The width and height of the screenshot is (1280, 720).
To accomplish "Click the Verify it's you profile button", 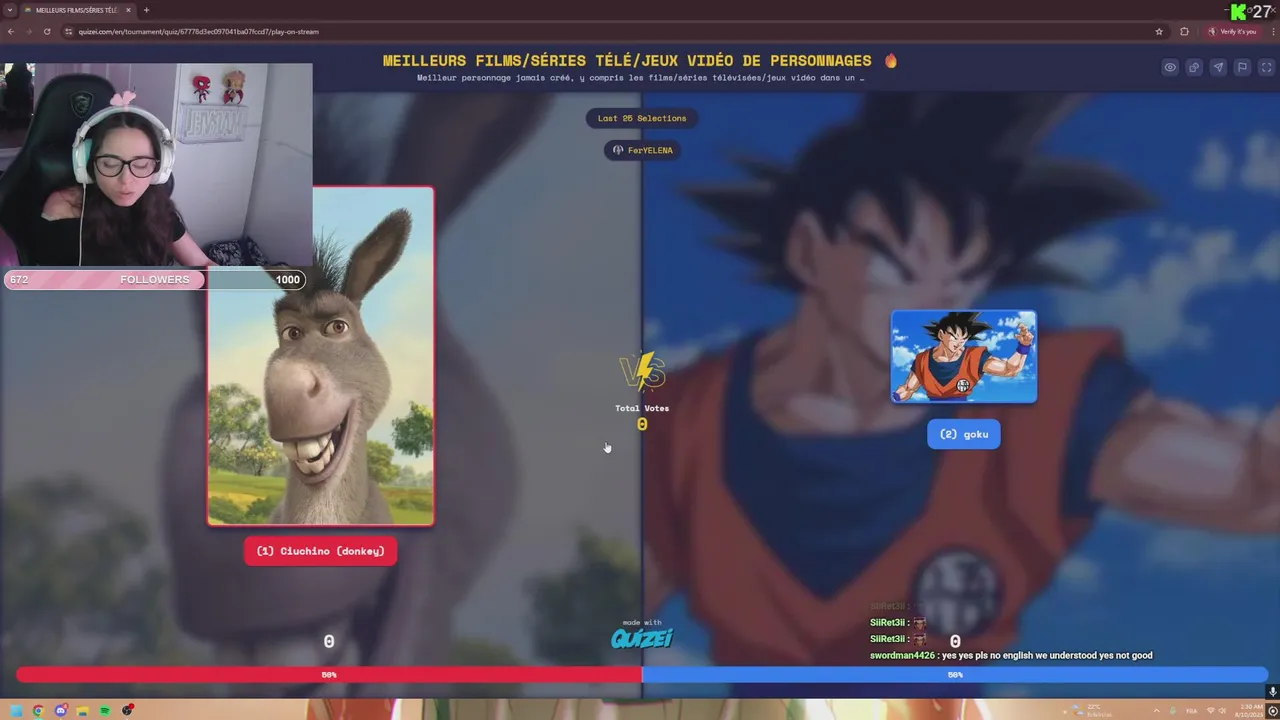I will tap(1232, 31).
